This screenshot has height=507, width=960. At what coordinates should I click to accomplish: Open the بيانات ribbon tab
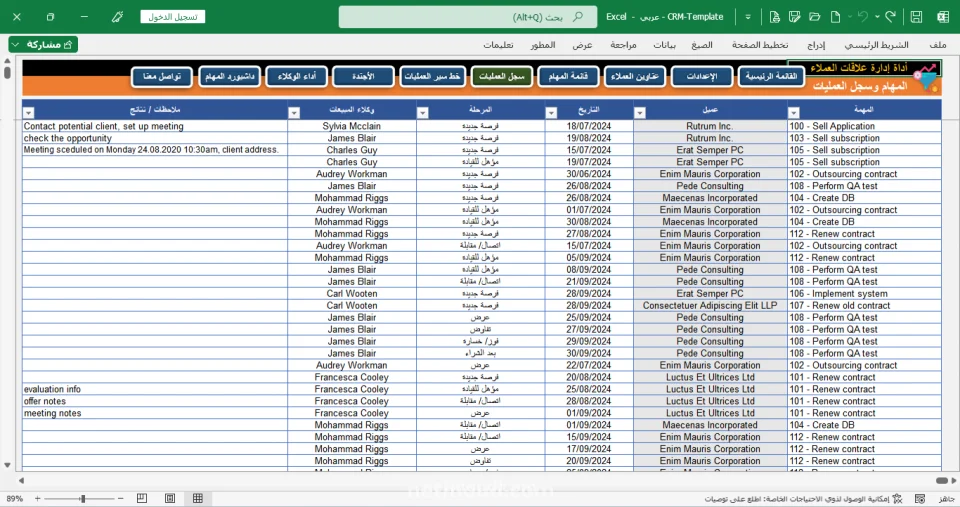664,45
